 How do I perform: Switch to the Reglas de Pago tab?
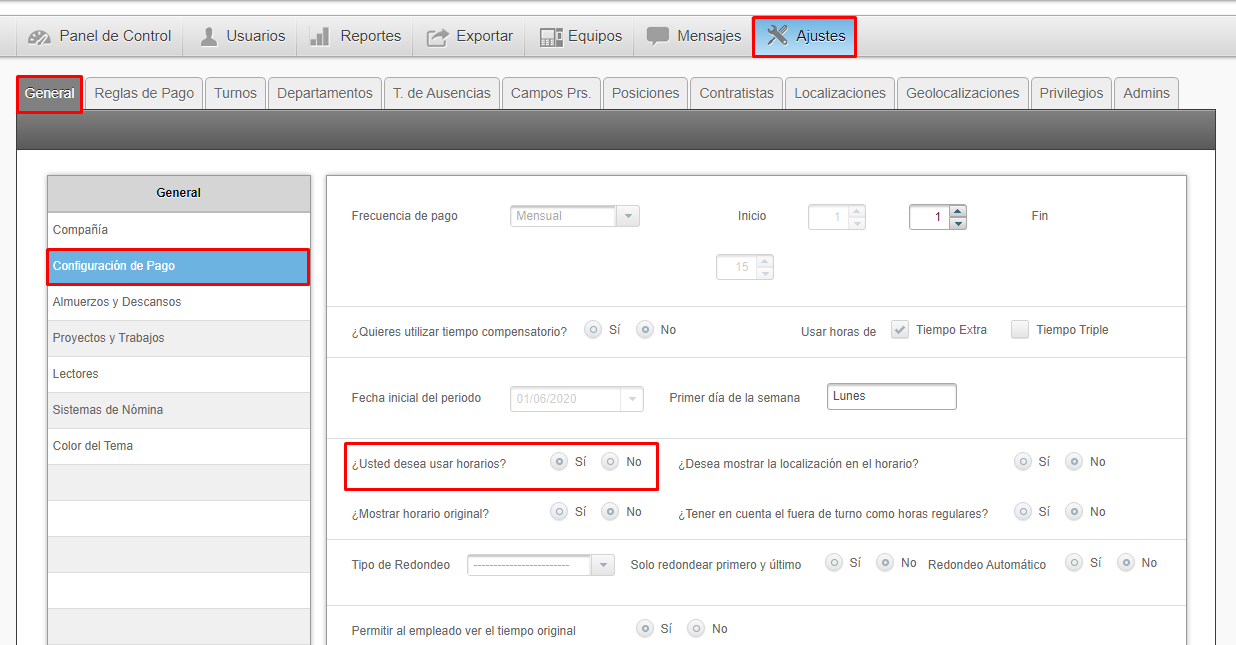[x=144, y=93]
